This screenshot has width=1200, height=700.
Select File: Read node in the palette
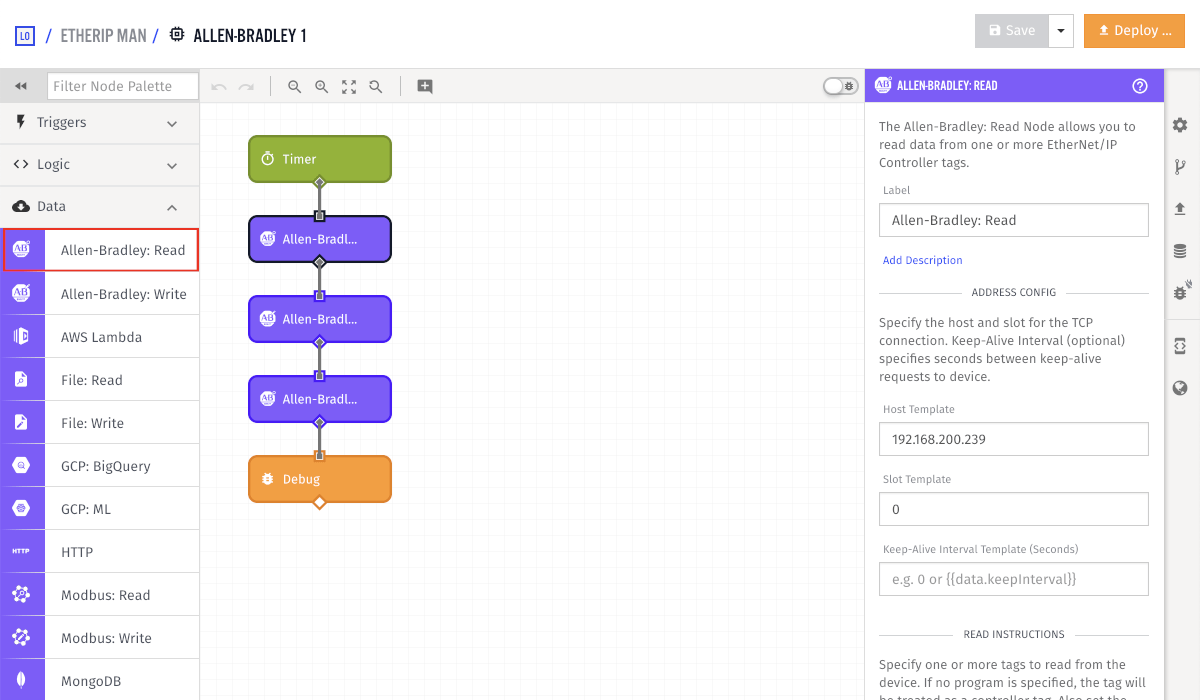[x=100, y=380]
